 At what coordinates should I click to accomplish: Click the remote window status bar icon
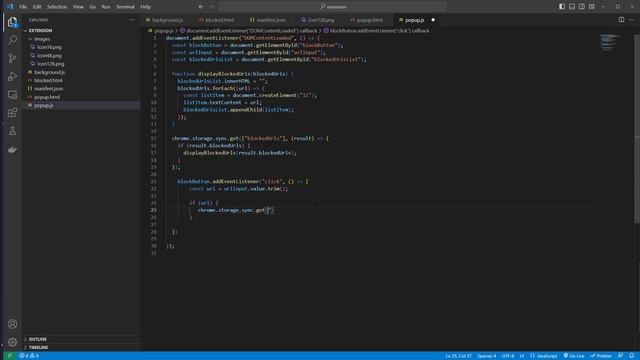point(10,356)
